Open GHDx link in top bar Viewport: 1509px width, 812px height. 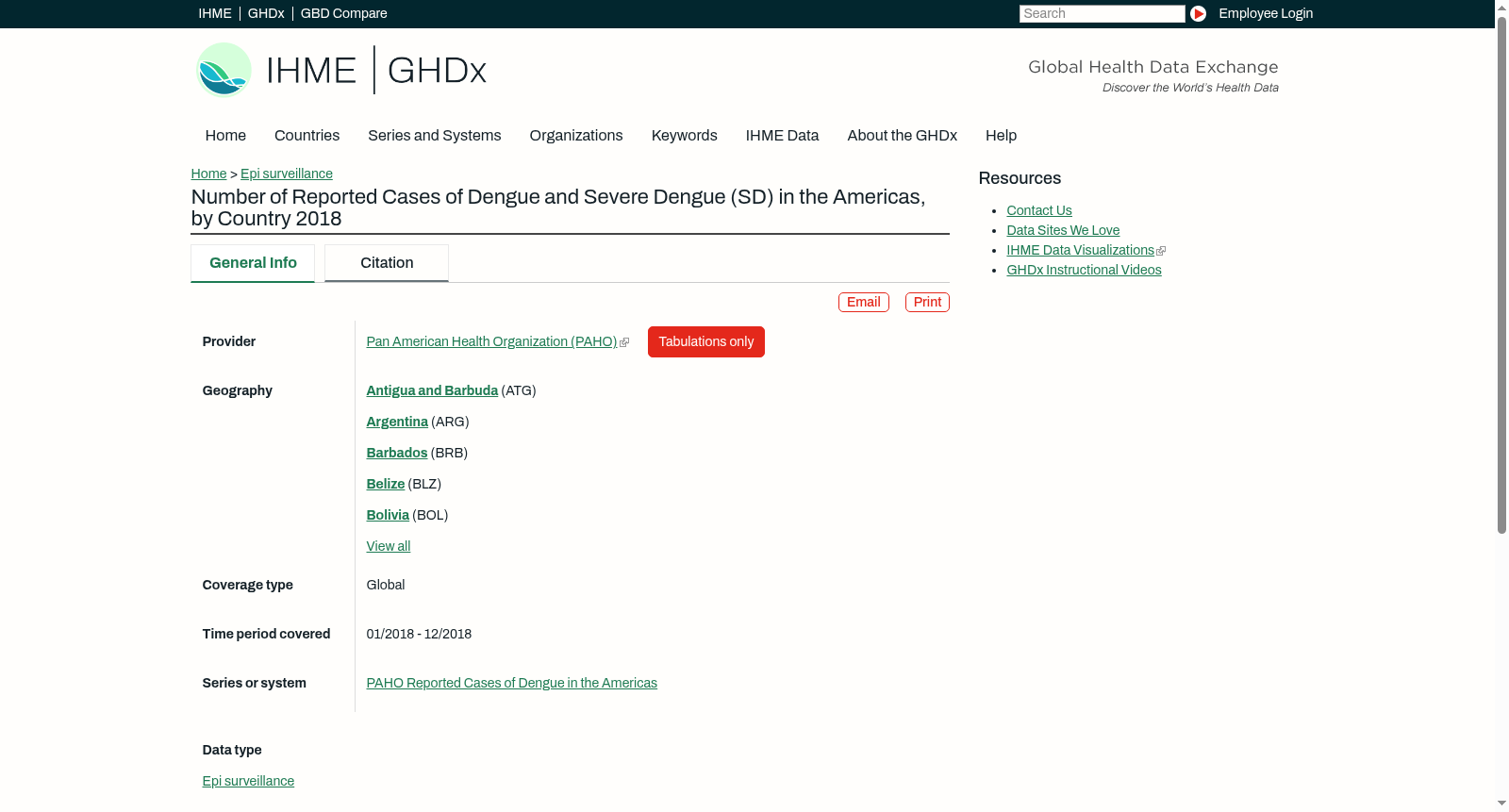click(x=266, y=13)
